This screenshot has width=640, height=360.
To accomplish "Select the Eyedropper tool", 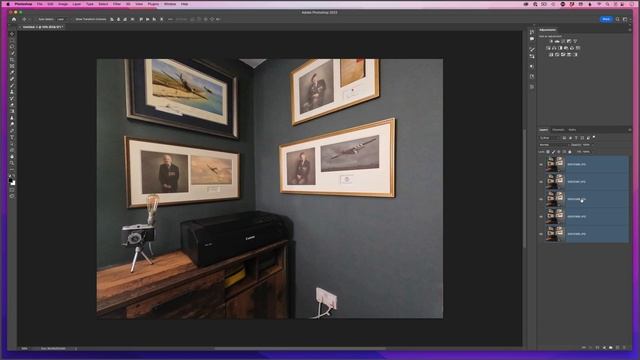I will tap(12, 72).
